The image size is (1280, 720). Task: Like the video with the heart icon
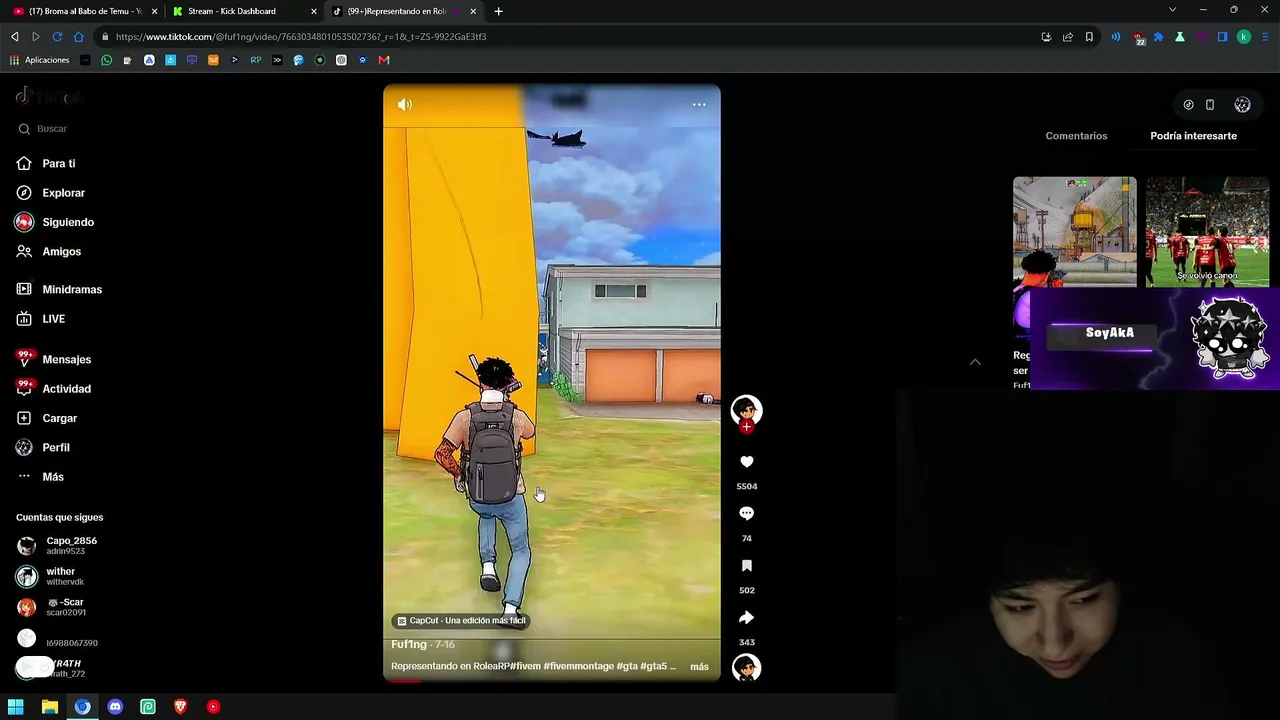point(746,462)
